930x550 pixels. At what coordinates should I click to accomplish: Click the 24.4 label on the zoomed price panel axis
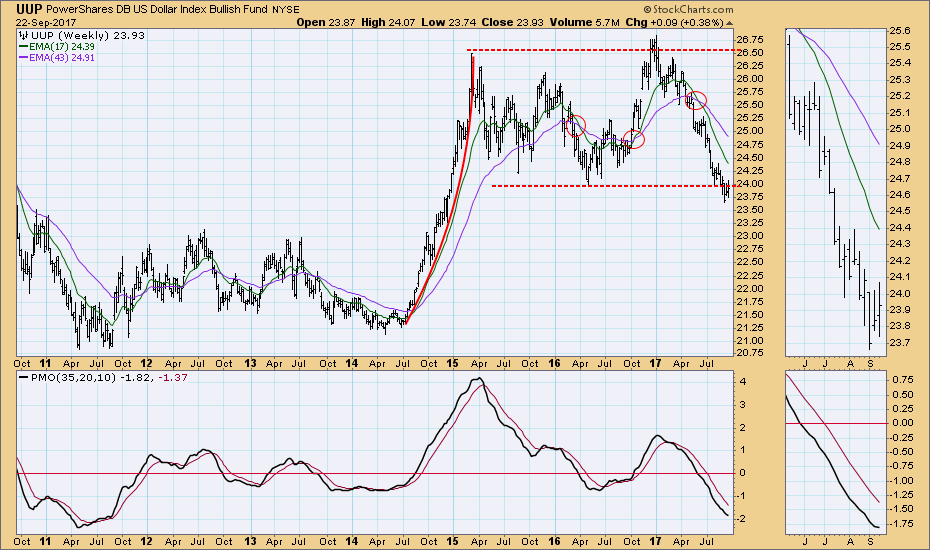[899, 228]
